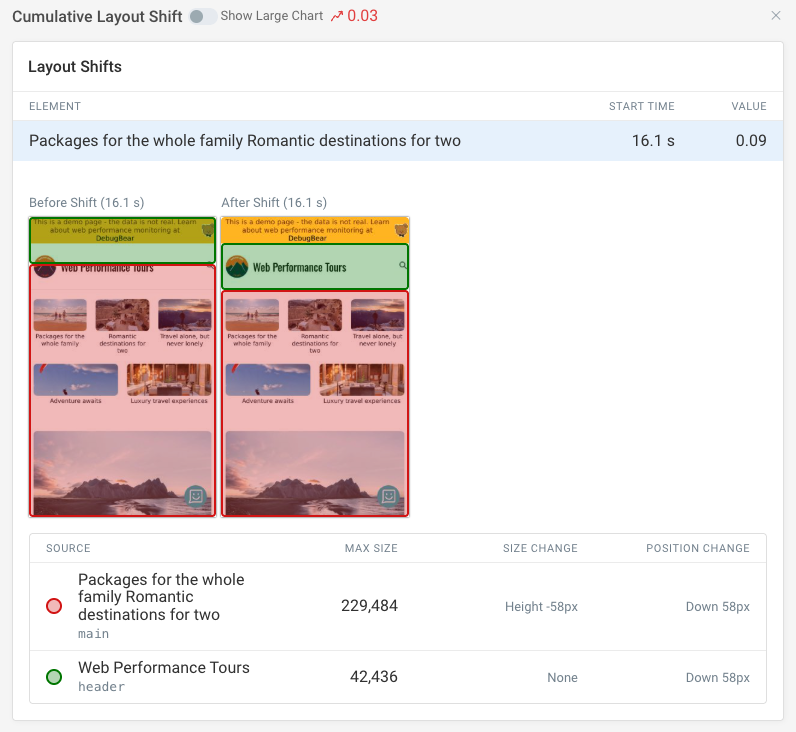
Task: Click the red trend arrow icon
Action: click(x=337, y=17)
